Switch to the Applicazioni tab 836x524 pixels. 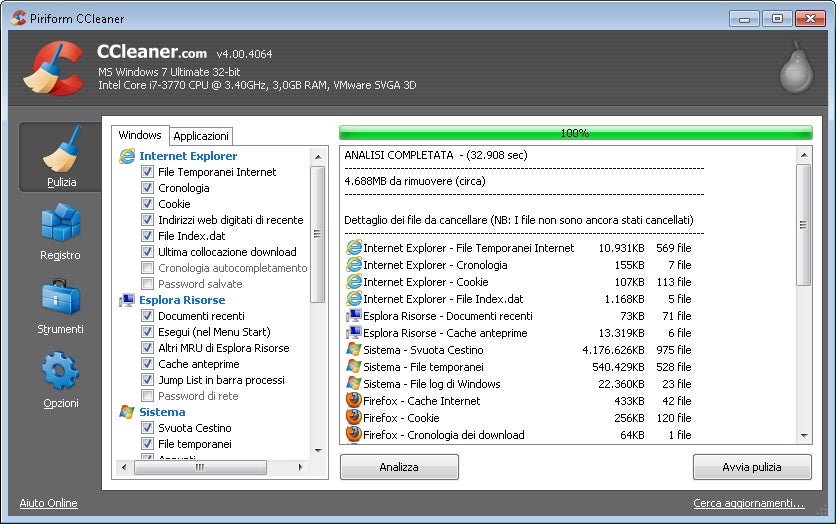(x=201, y=136)
